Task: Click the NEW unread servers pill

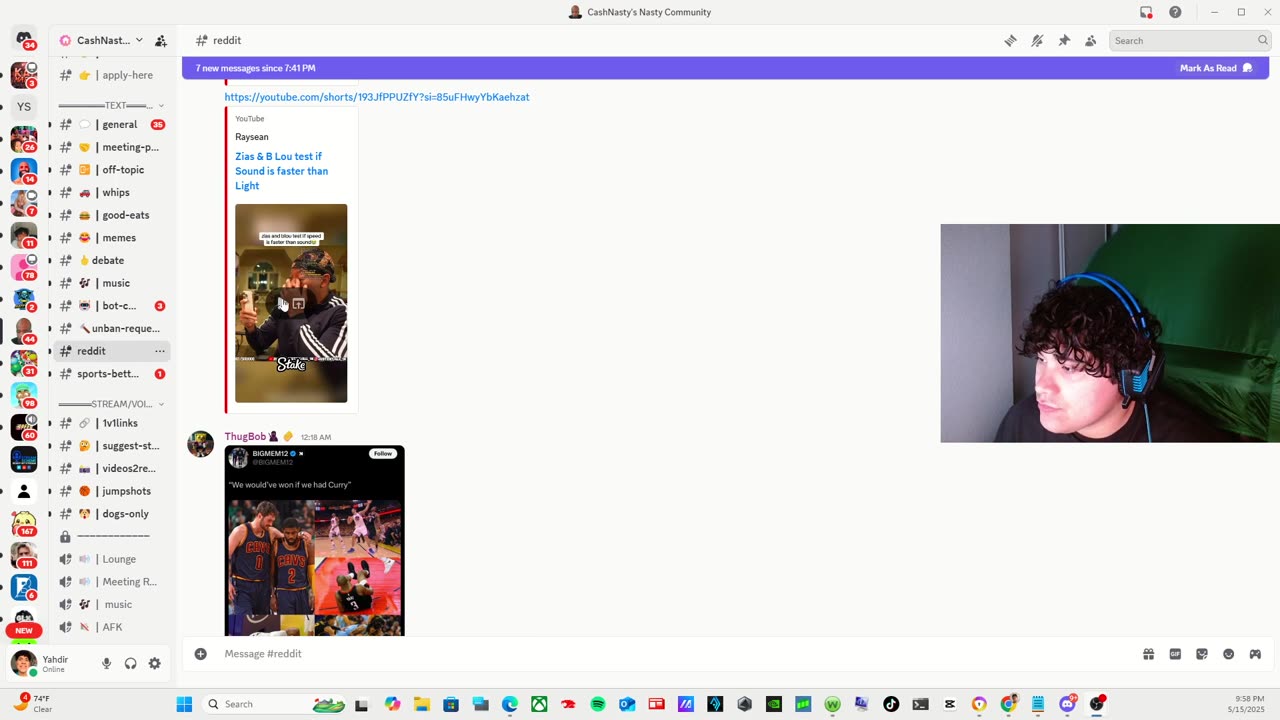Action: 24,631
